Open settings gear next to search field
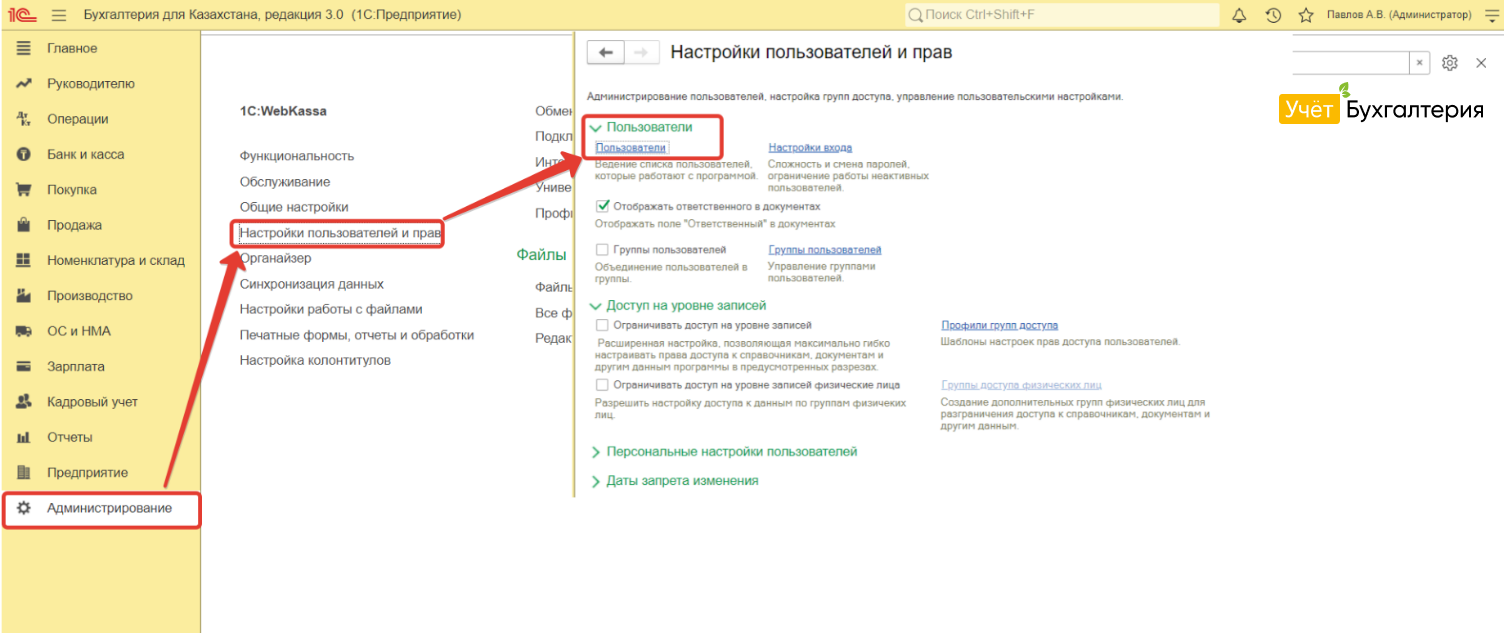This screenshot has width=1504, height=633. click(x=1450, y=63)
